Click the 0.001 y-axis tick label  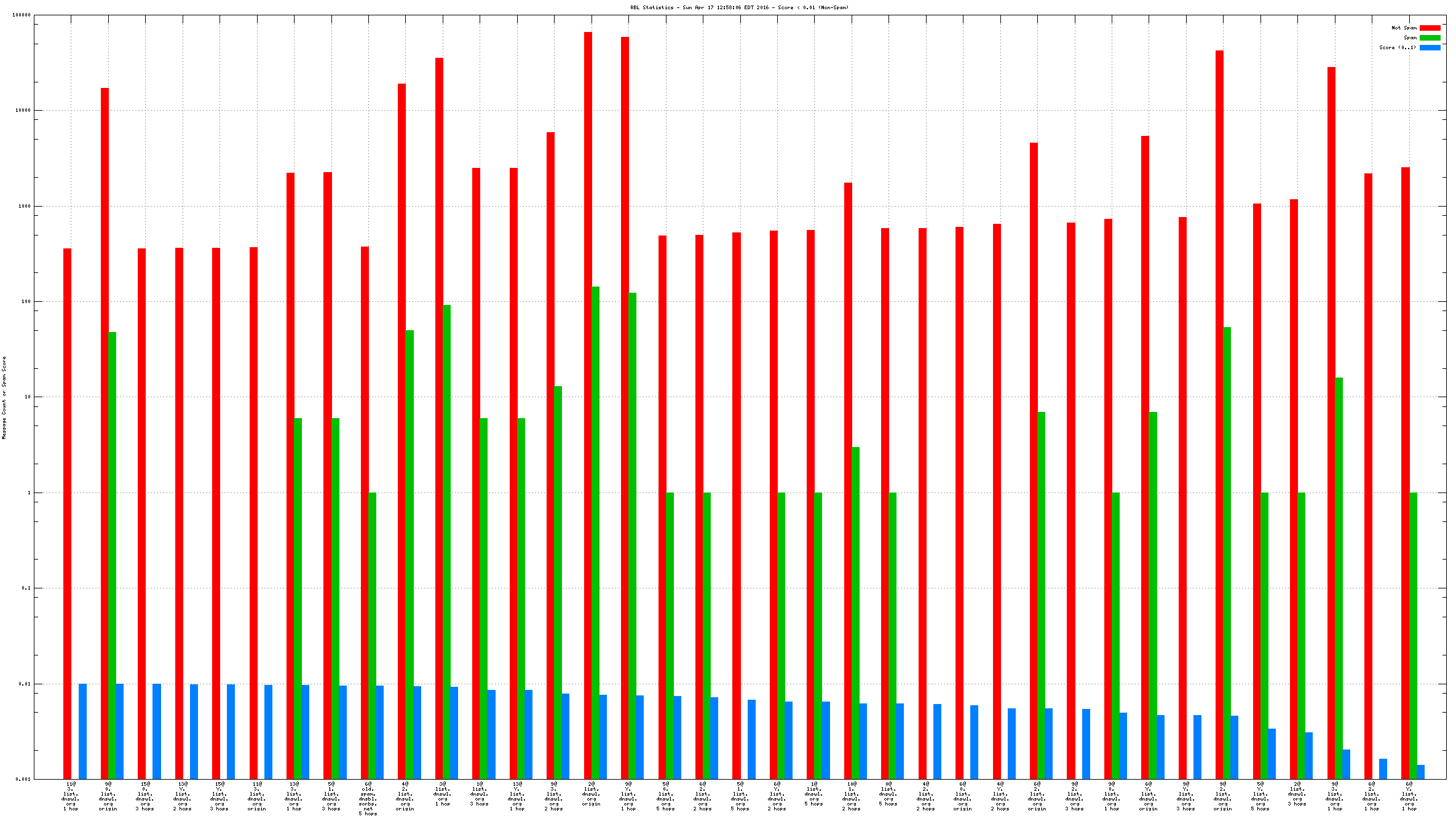coord(23,779)
